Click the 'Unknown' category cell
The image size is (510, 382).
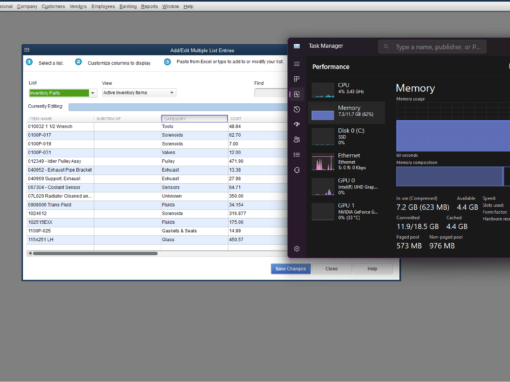click(194, 196)
